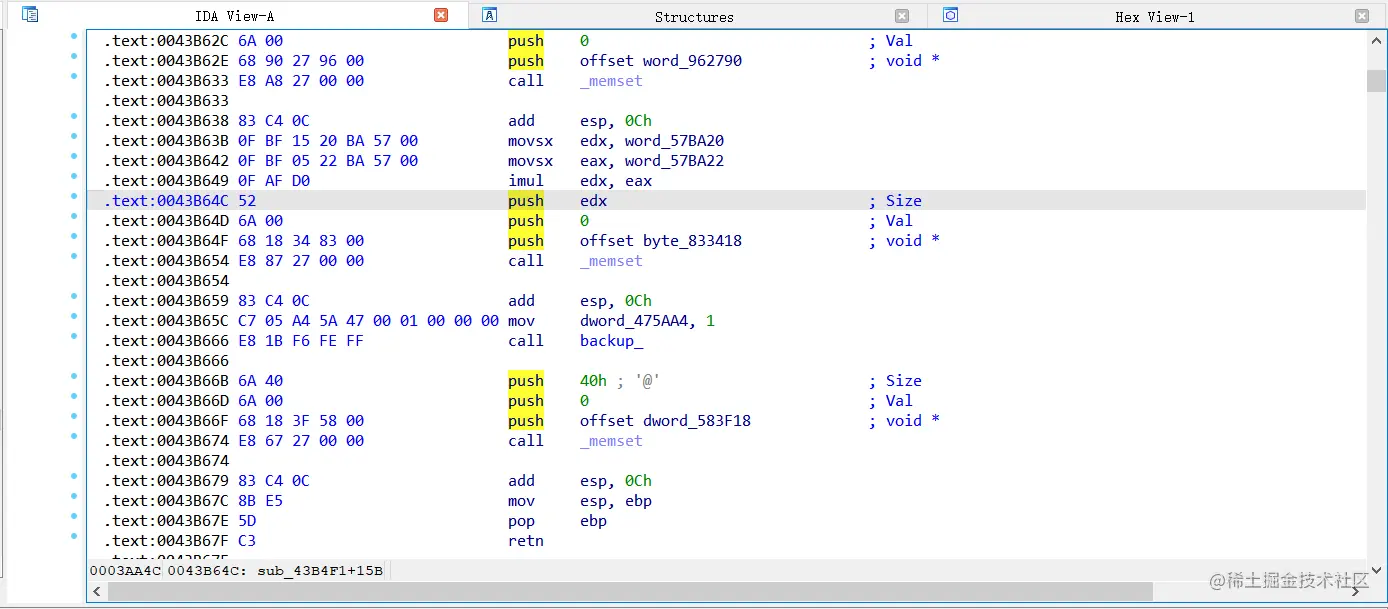This screenshot has width=1388, height=609.
Task: Click the Hex View-1 tab icon
Action: tap(951, 15)
